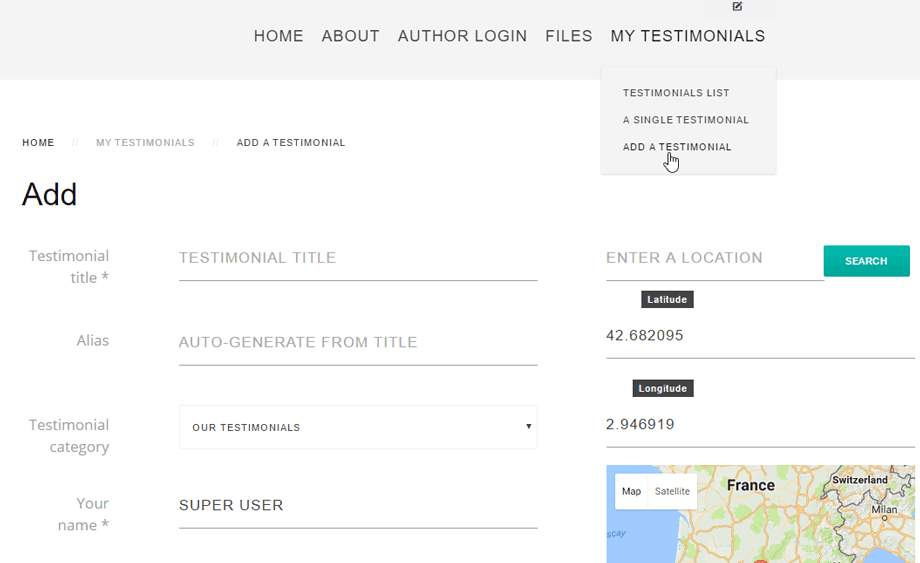Click the Enter a location field
Viewport: 920px width, 563px height.
coord(713,258)
